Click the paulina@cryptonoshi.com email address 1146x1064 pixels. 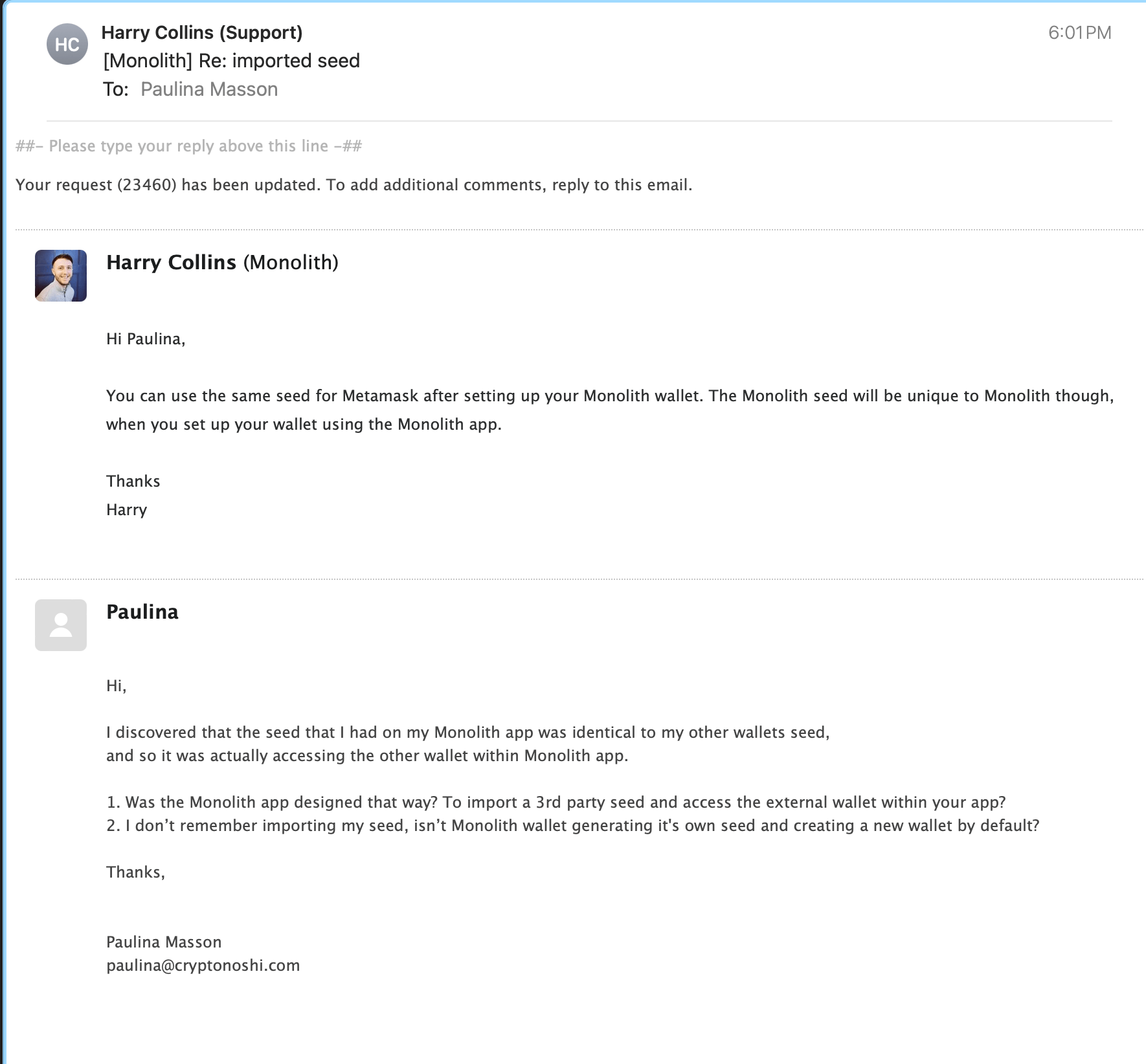click(x=203, y=966)
